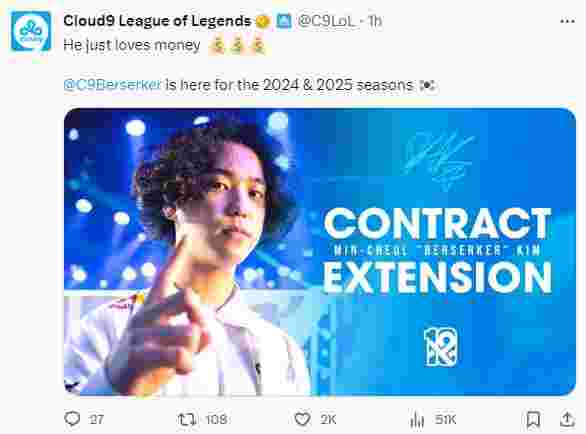586x434 pixels.
Task: Click the 27 replies count
Action: [96, 419]
